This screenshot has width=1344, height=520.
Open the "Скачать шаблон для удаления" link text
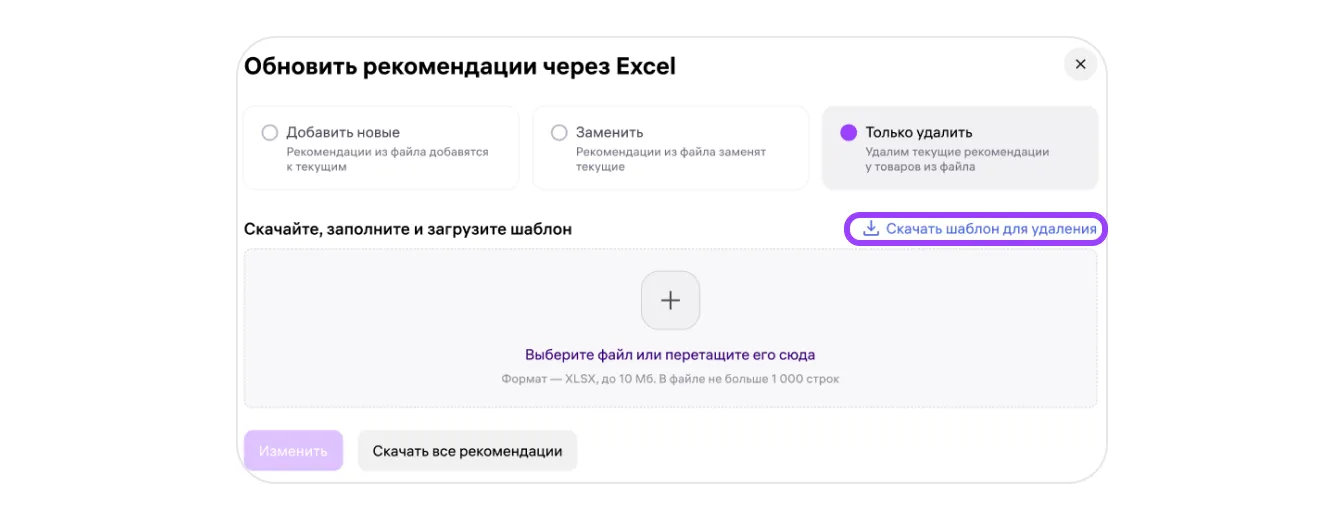click(991, 229)
